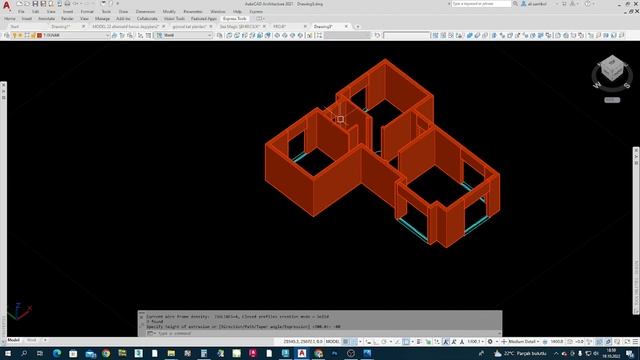
Task: Open the Help question mark icon
Action: pyautogui.click(x=587, y=4)
